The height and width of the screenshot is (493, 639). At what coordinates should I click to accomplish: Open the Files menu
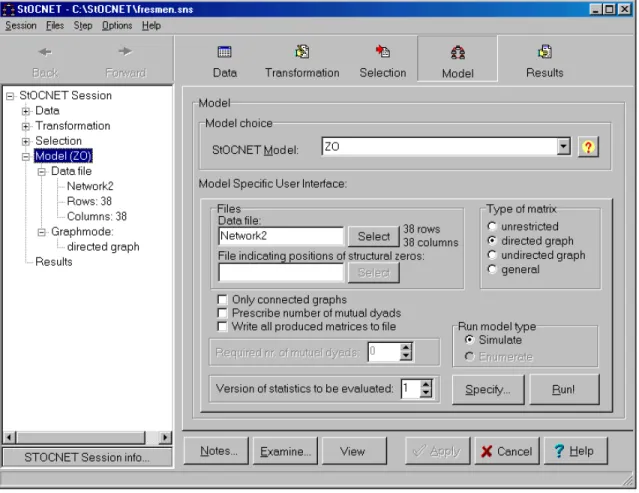pyautogui.click(x=55, y=26)
